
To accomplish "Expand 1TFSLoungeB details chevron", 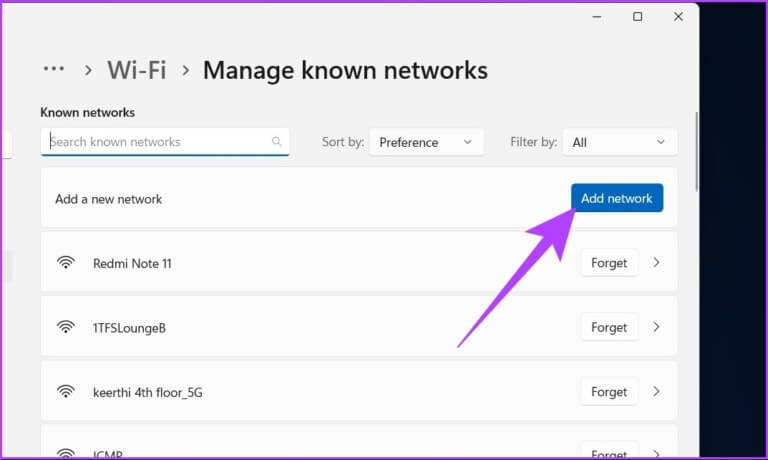I will tap(656, 327).
